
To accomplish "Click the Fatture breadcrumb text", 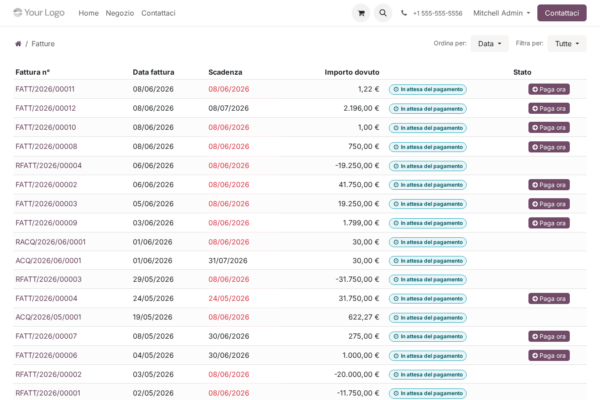I will pos(43,44).
